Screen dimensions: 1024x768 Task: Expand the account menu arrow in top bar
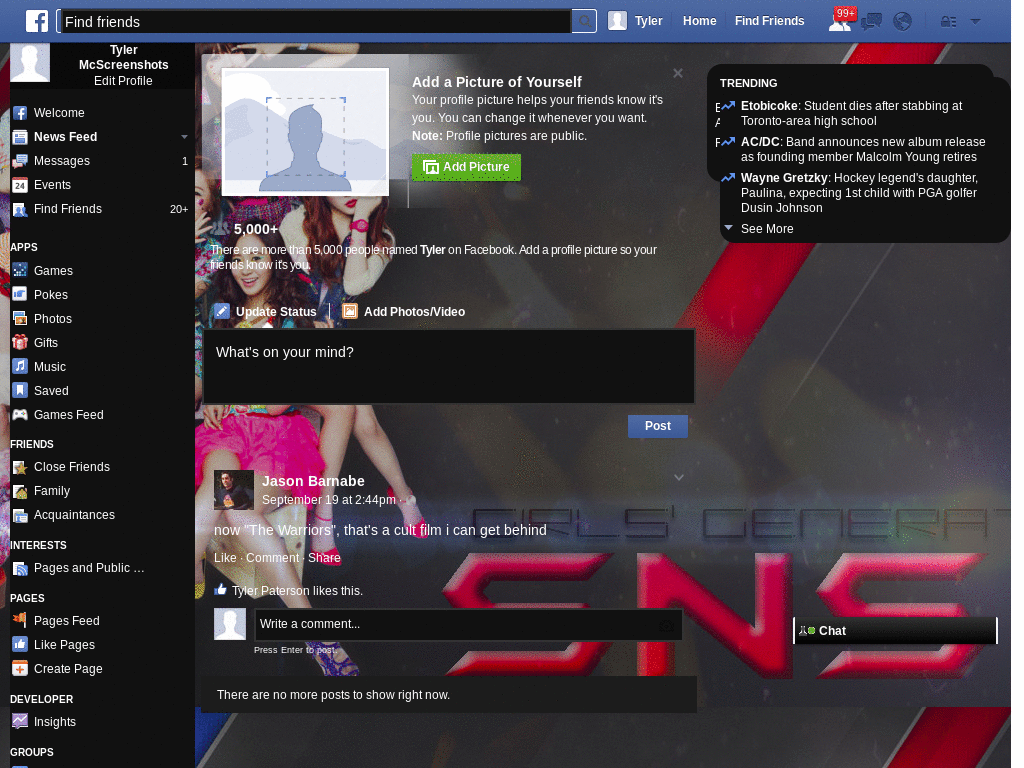tap(976, 22)
